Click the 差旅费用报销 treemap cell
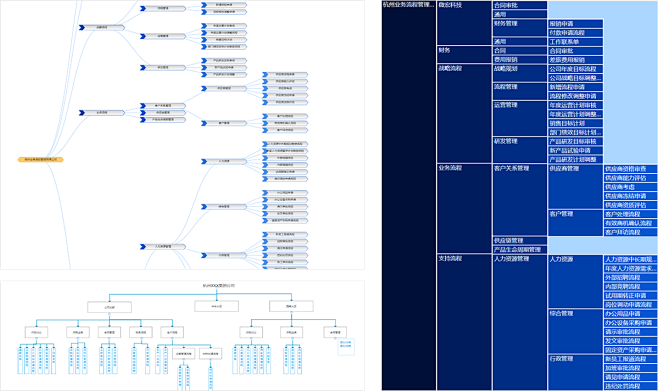658x391 pixels. click(576, 60)
